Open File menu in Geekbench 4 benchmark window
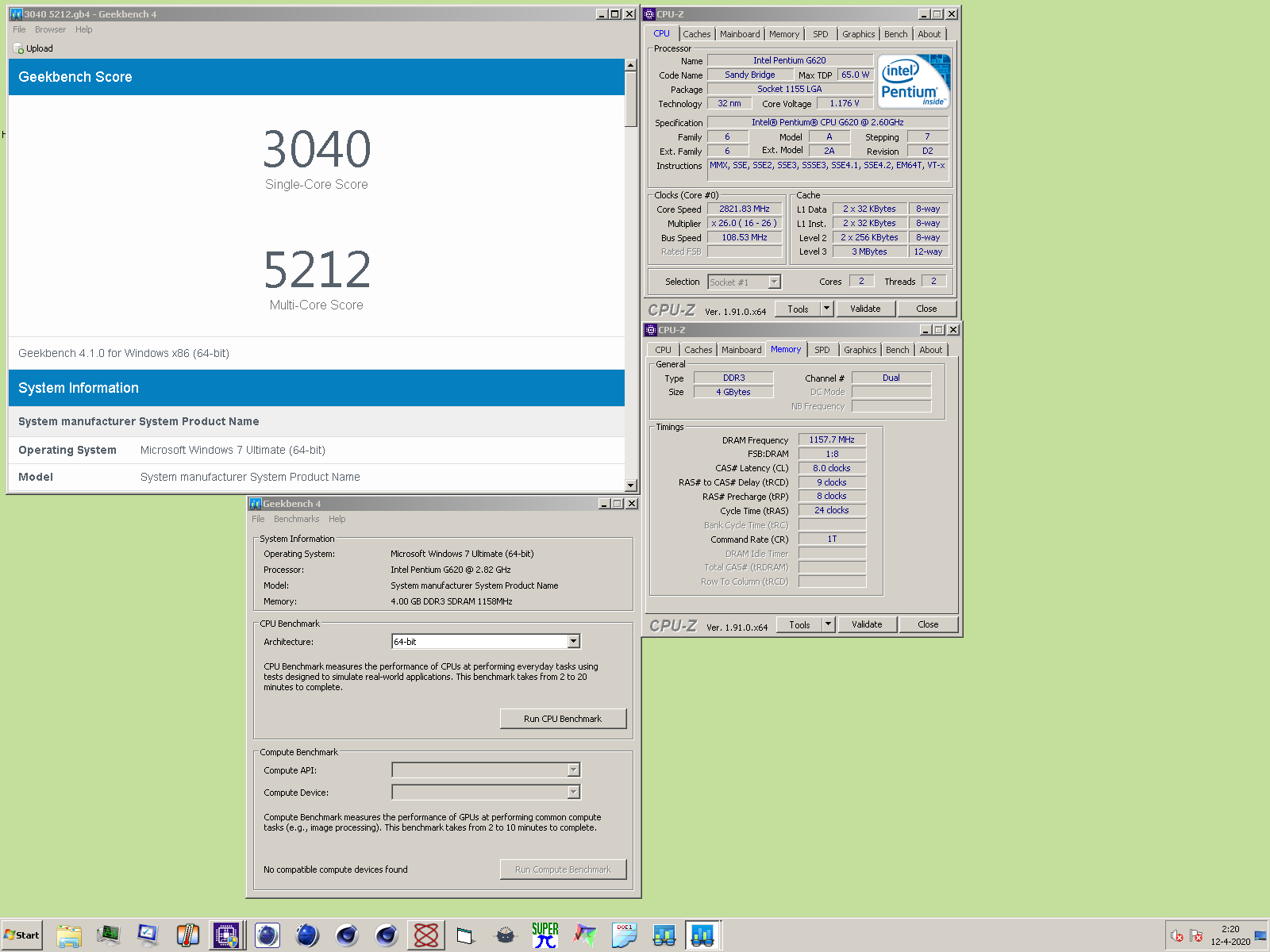Image resolution: width=1270 pixels, height=952 pixels. [258, 519]
